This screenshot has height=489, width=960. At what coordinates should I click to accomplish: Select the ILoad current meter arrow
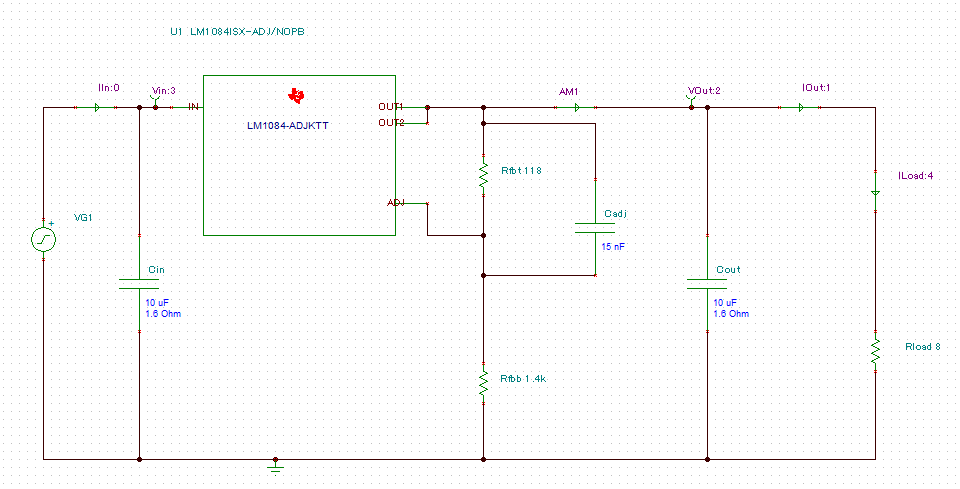[875, 193]
